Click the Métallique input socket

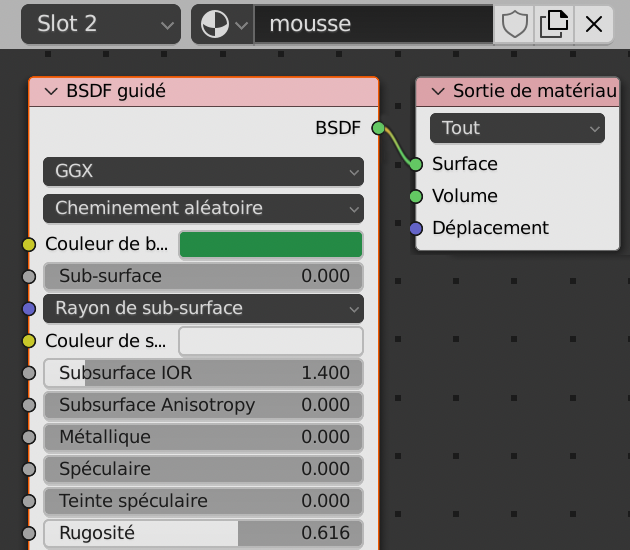coord(29,437)
